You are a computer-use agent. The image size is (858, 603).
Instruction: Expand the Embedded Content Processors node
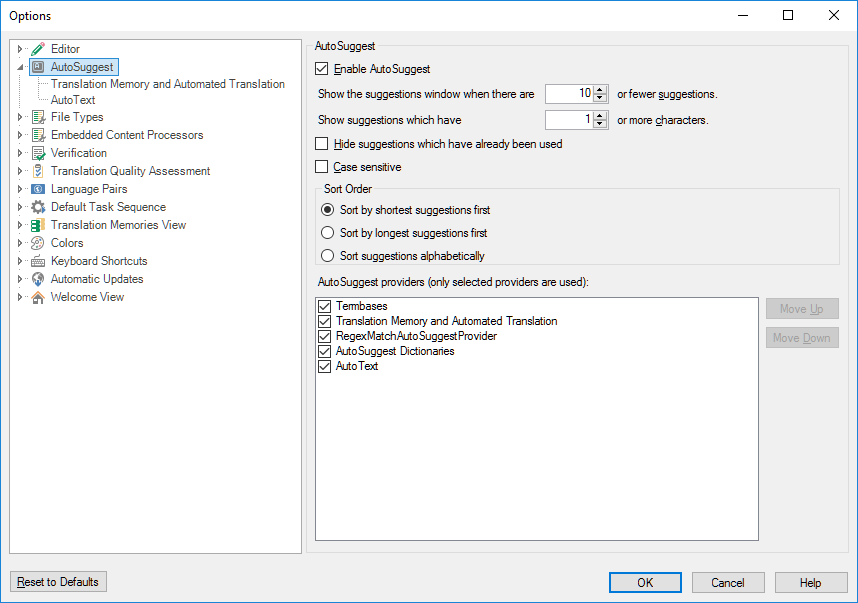[x=20, y=135]
